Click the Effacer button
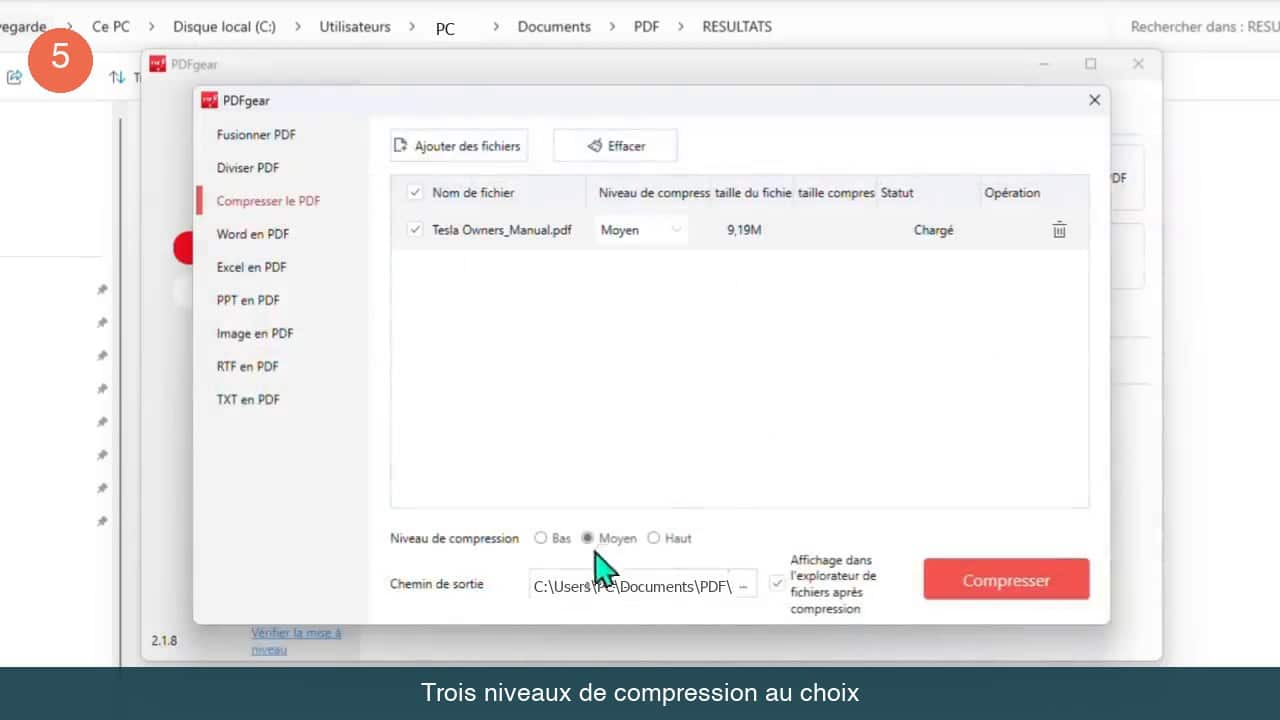 [x=615, y=146]
